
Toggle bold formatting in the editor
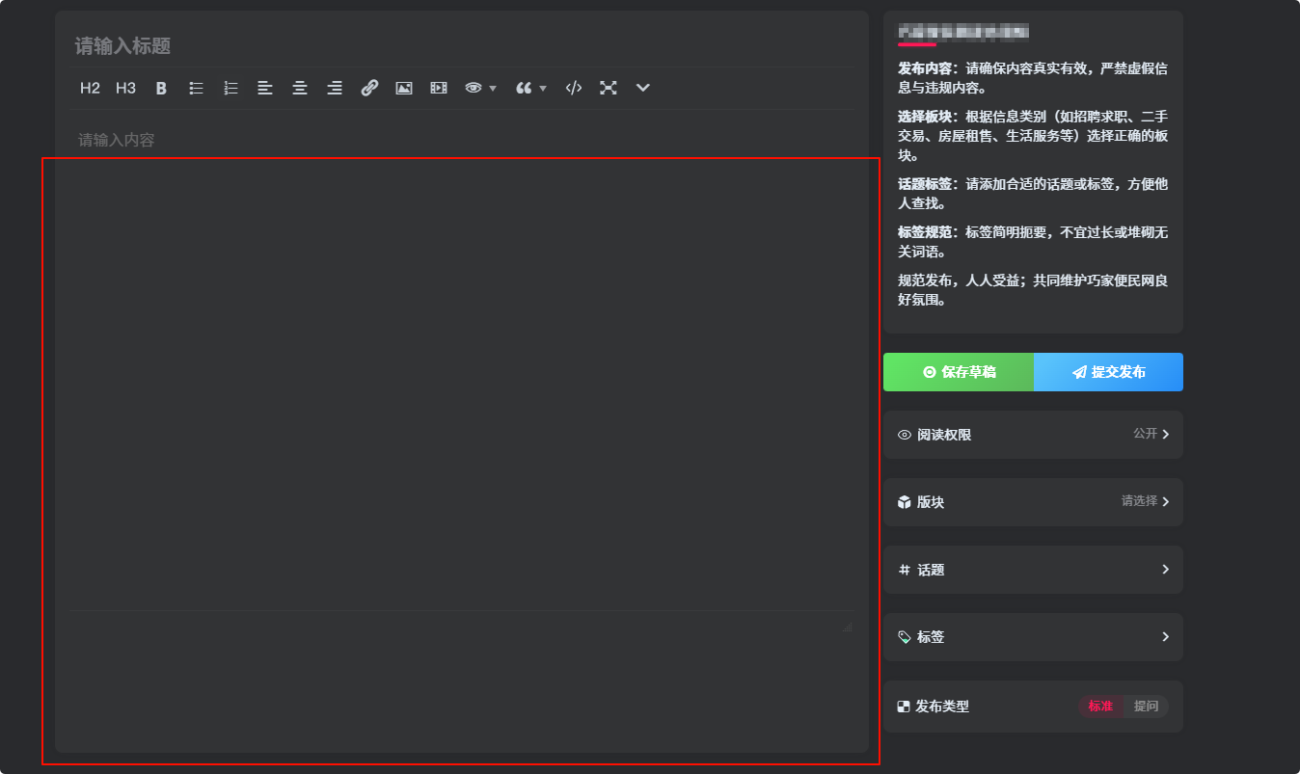pyautogui.click(x=160, y=88)
